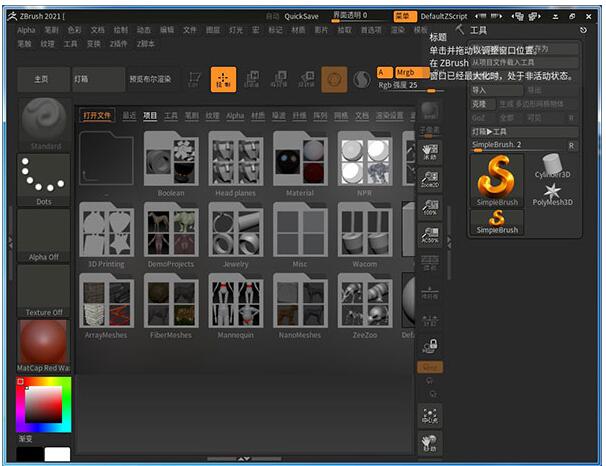Click the 100% actual size icon
The width and height of the screenshot is (606, 466).
[x=430, y=207]
